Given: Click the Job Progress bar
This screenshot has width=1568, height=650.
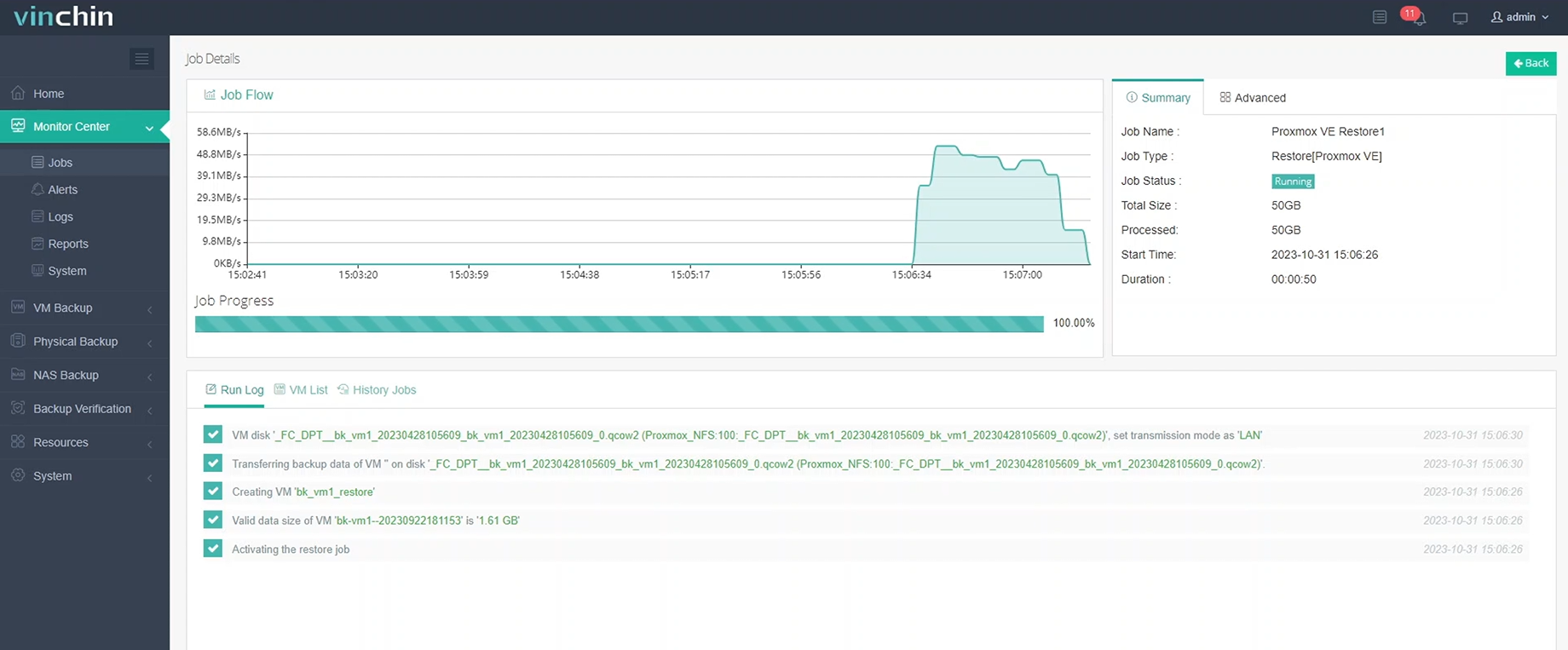Looking at the screenshot, I should [619, 324].
